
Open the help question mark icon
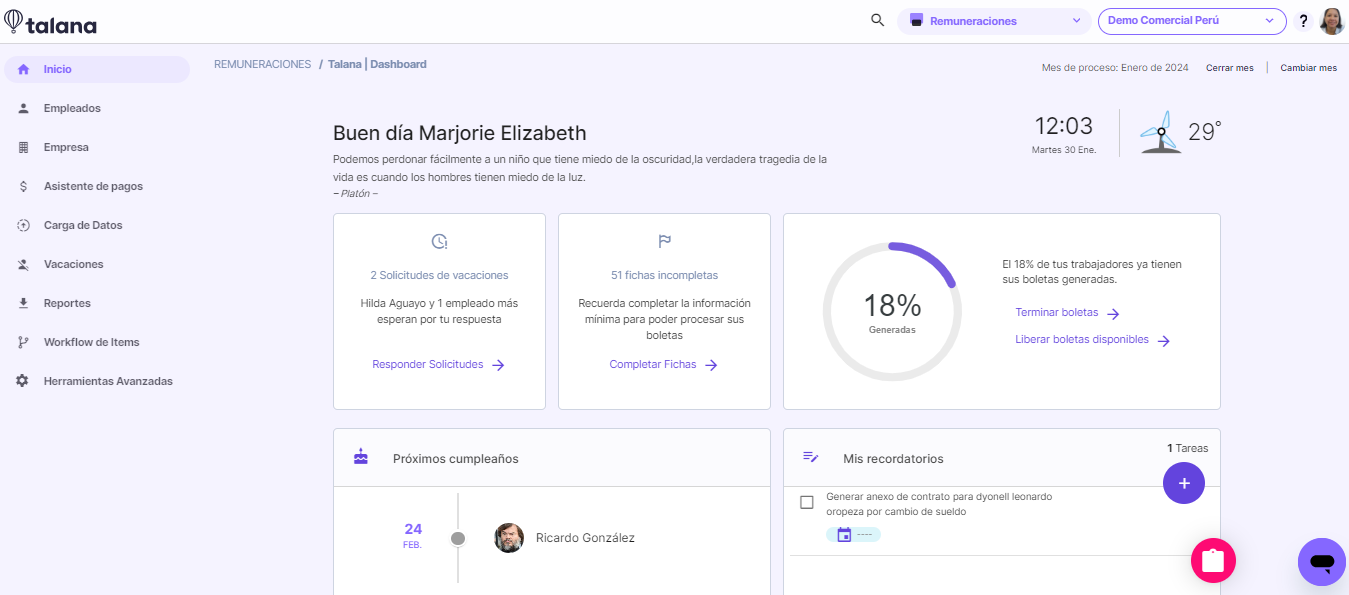(1303, 21)
